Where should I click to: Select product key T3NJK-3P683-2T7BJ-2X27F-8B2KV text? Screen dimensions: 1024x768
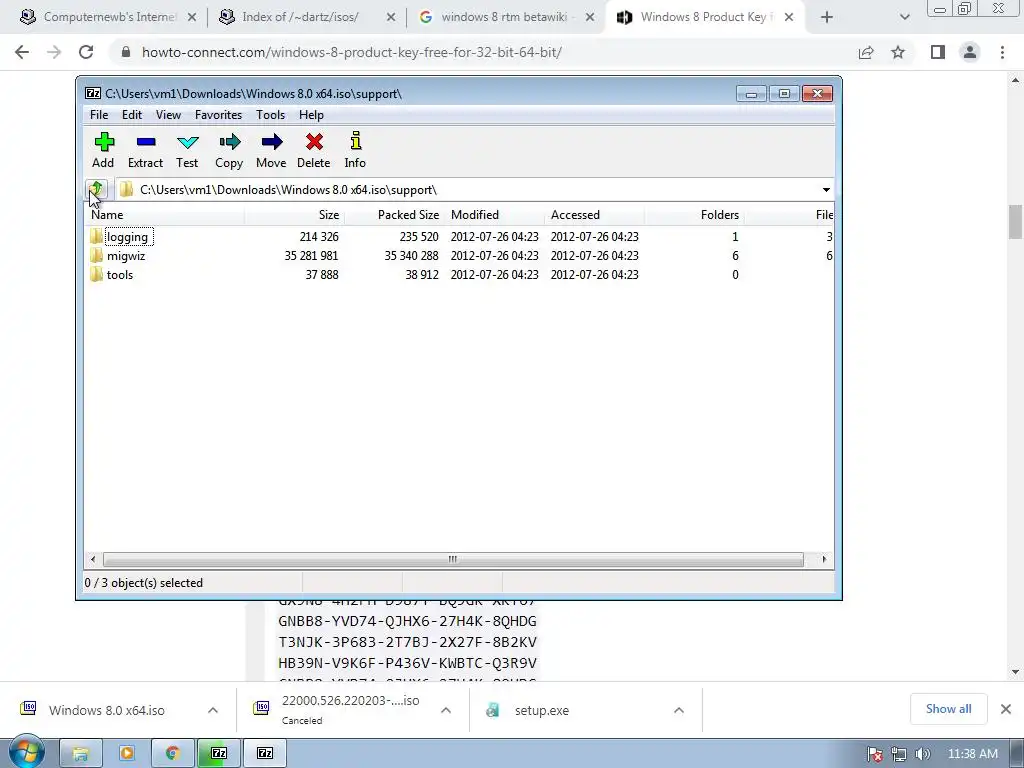pos(408,642)
